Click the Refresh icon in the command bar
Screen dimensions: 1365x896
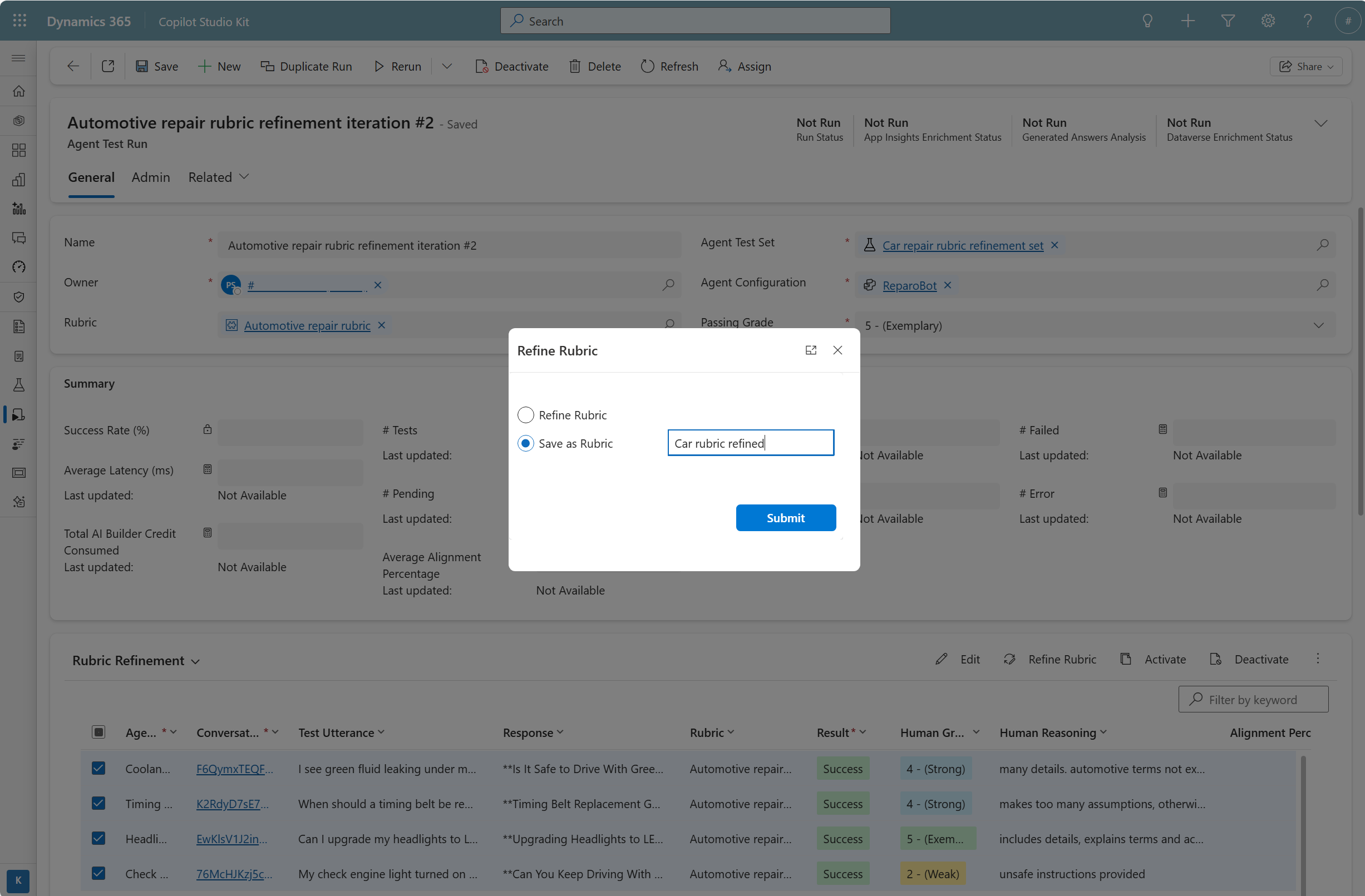pyautogui.click(x=648, y=67)
